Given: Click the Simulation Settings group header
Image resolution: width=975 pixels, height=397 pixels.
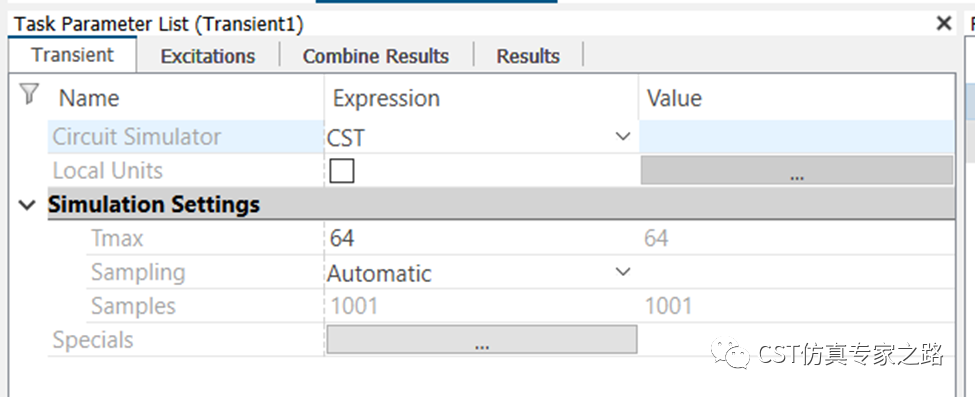Looking at the screenshot, I should [501, 204].
